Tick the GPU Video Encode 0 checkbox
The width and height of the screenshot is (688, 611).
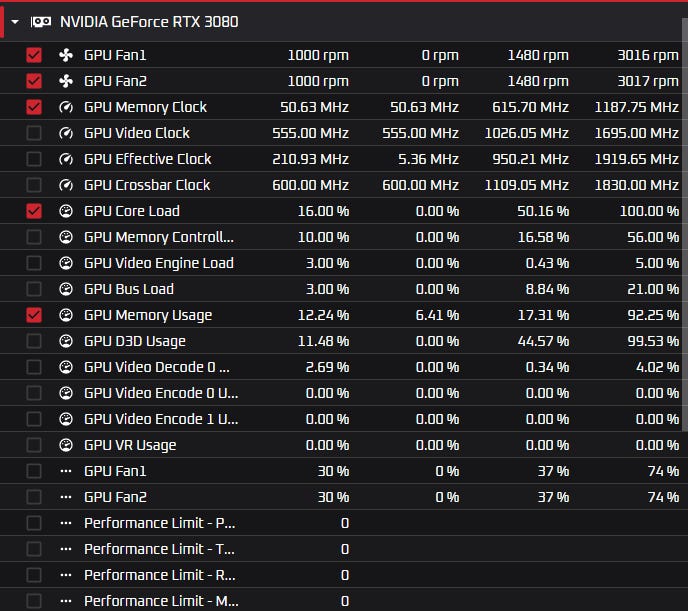pos(34,393)
